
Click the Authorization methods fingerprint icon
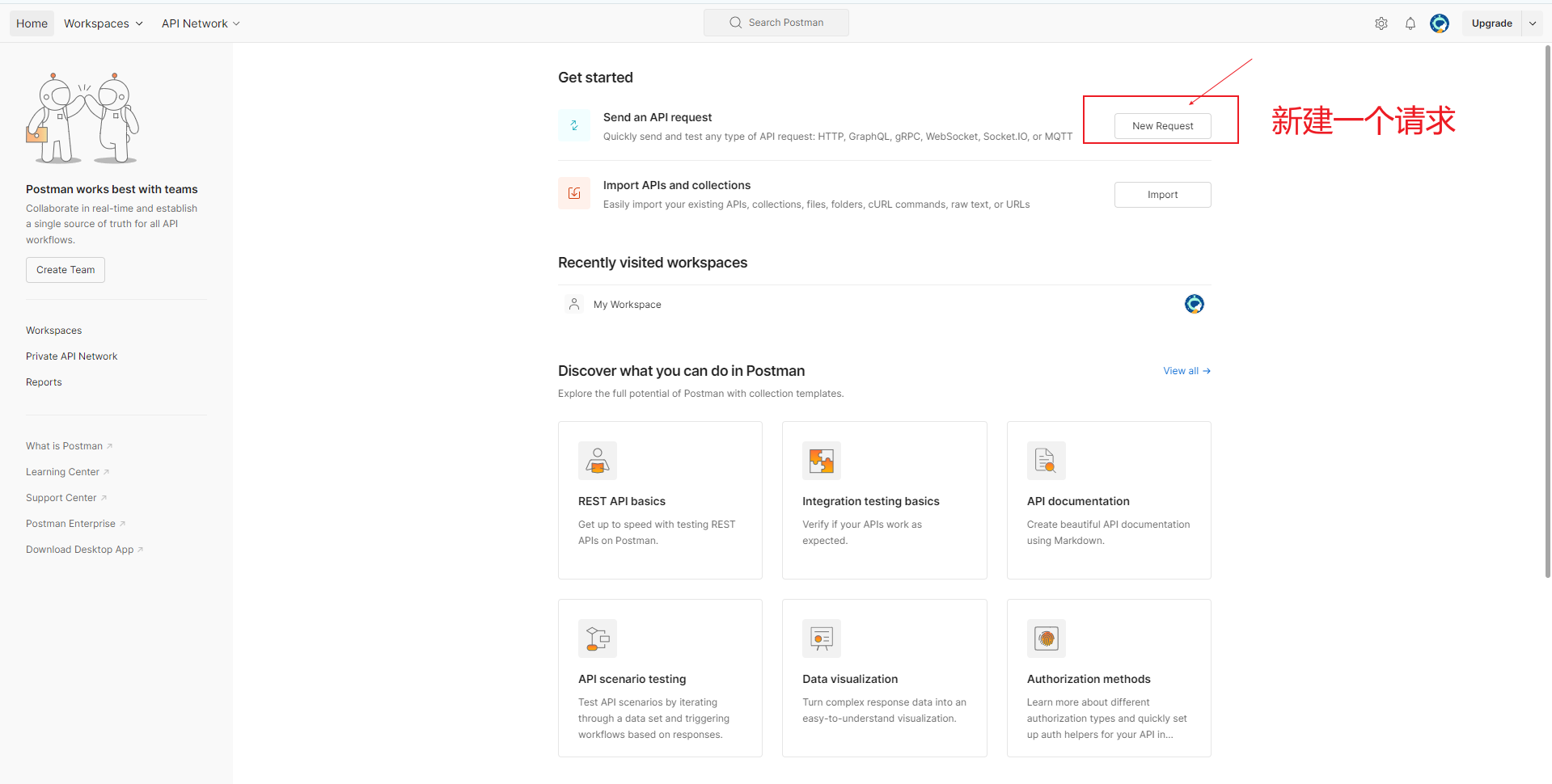(1047, 639)
